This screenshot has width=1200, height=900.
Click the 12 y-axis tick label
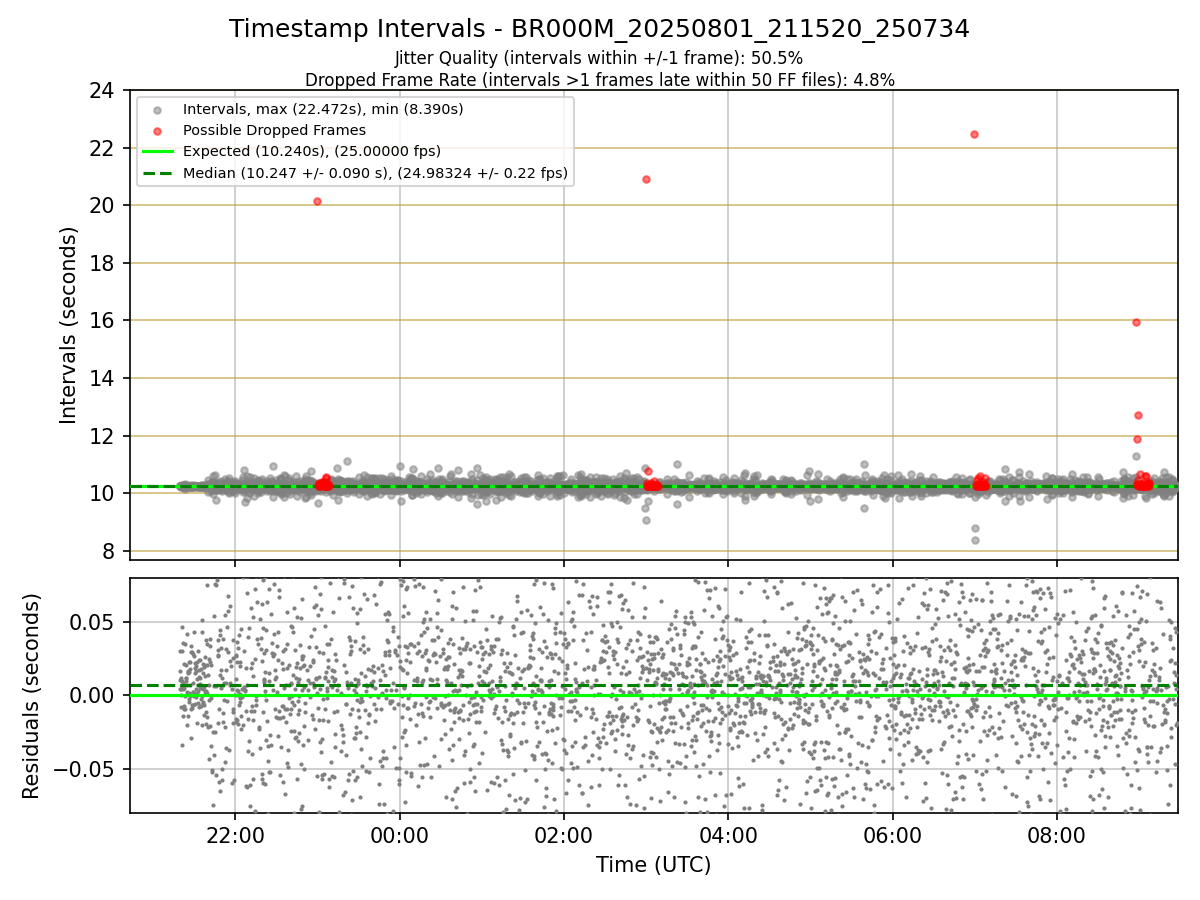click(x=101, y=436)
